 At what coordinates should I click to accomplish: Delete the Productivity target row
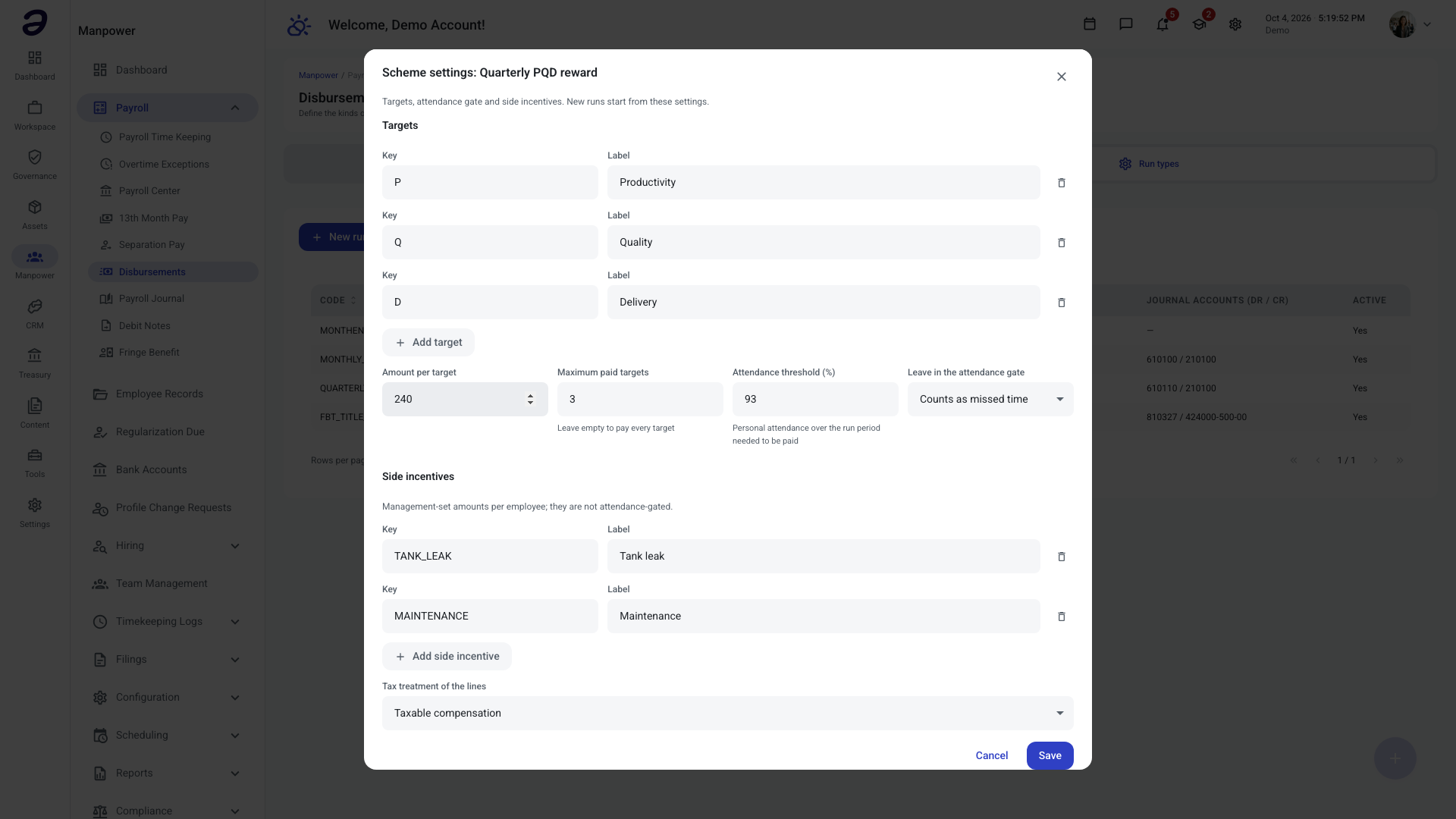tap(1062, 183)
